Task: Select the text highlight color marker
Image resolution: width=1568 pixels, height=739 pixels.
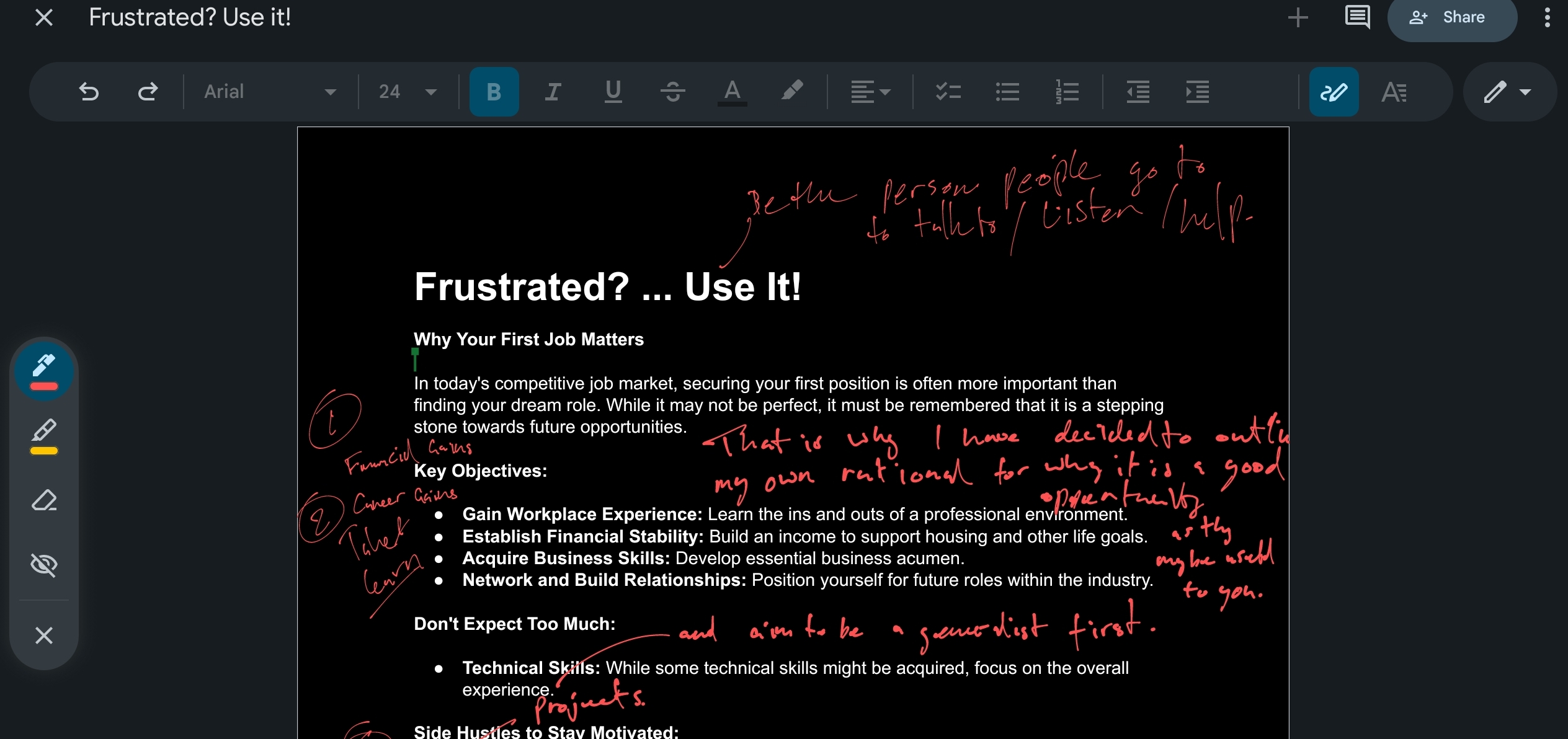Action: click(791, 92)
